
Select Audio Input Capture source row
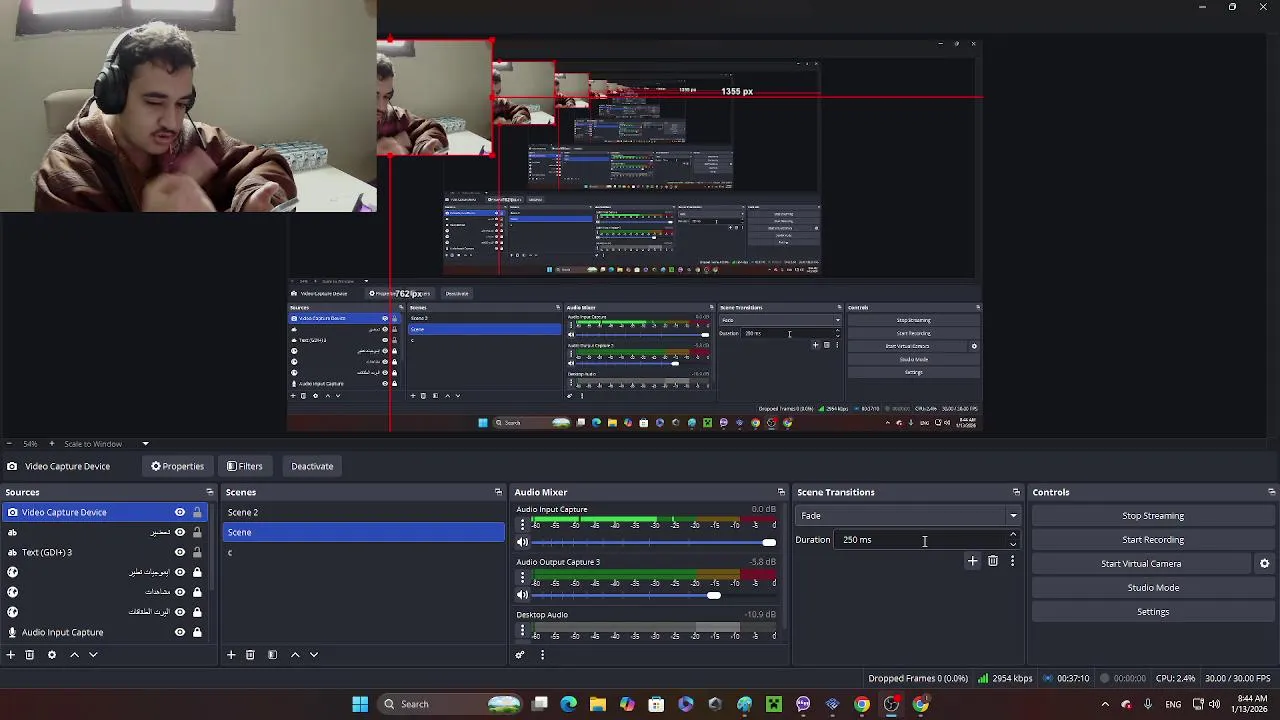104,632
